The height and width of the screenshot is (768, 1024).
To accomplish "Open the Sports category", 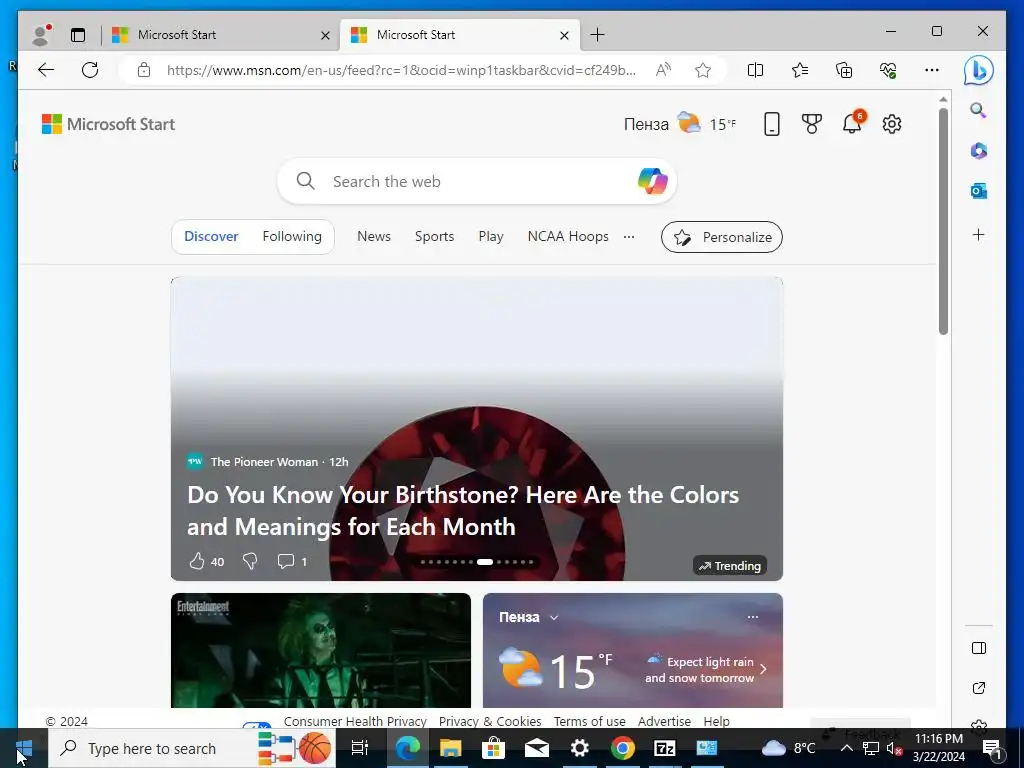I will click(x=434, y=236).
